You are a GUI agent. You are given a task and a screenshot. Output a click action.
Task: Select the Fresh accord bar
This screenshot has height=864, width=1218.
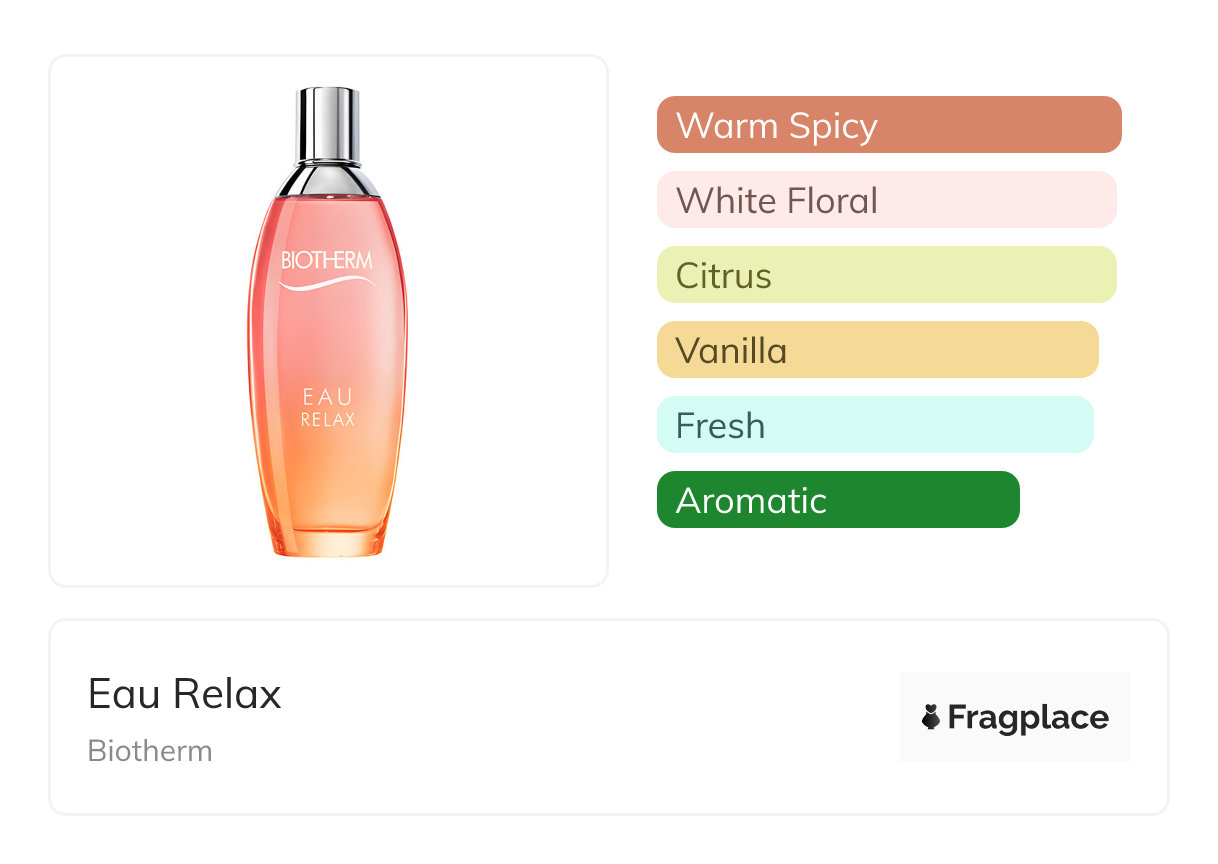coord(875,425)
